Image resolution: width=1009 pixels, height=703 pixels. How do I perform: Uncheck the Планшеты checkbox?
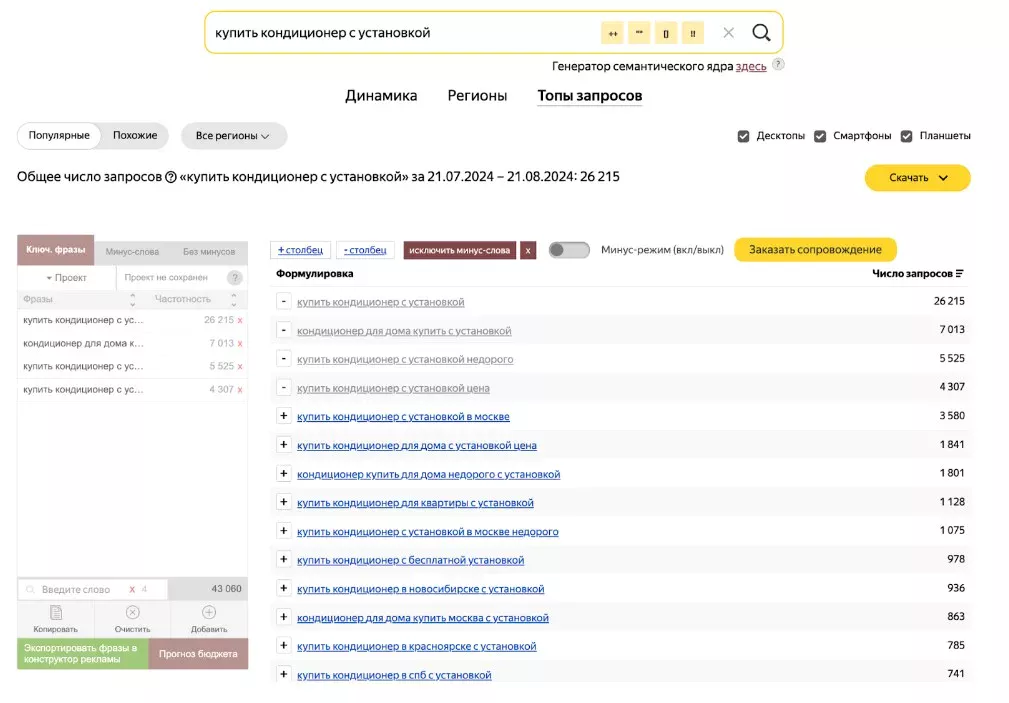tap(907, 136)
